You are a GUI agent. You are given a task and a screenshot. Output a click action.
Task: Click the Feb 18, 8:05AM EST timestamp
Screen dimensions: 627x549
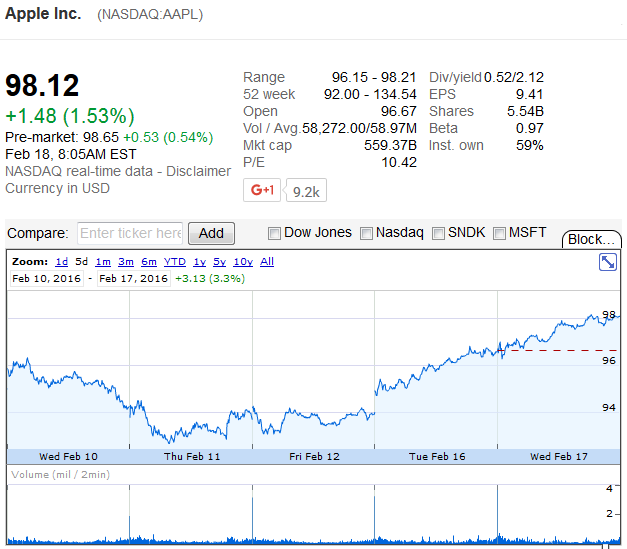pos(71,154)
